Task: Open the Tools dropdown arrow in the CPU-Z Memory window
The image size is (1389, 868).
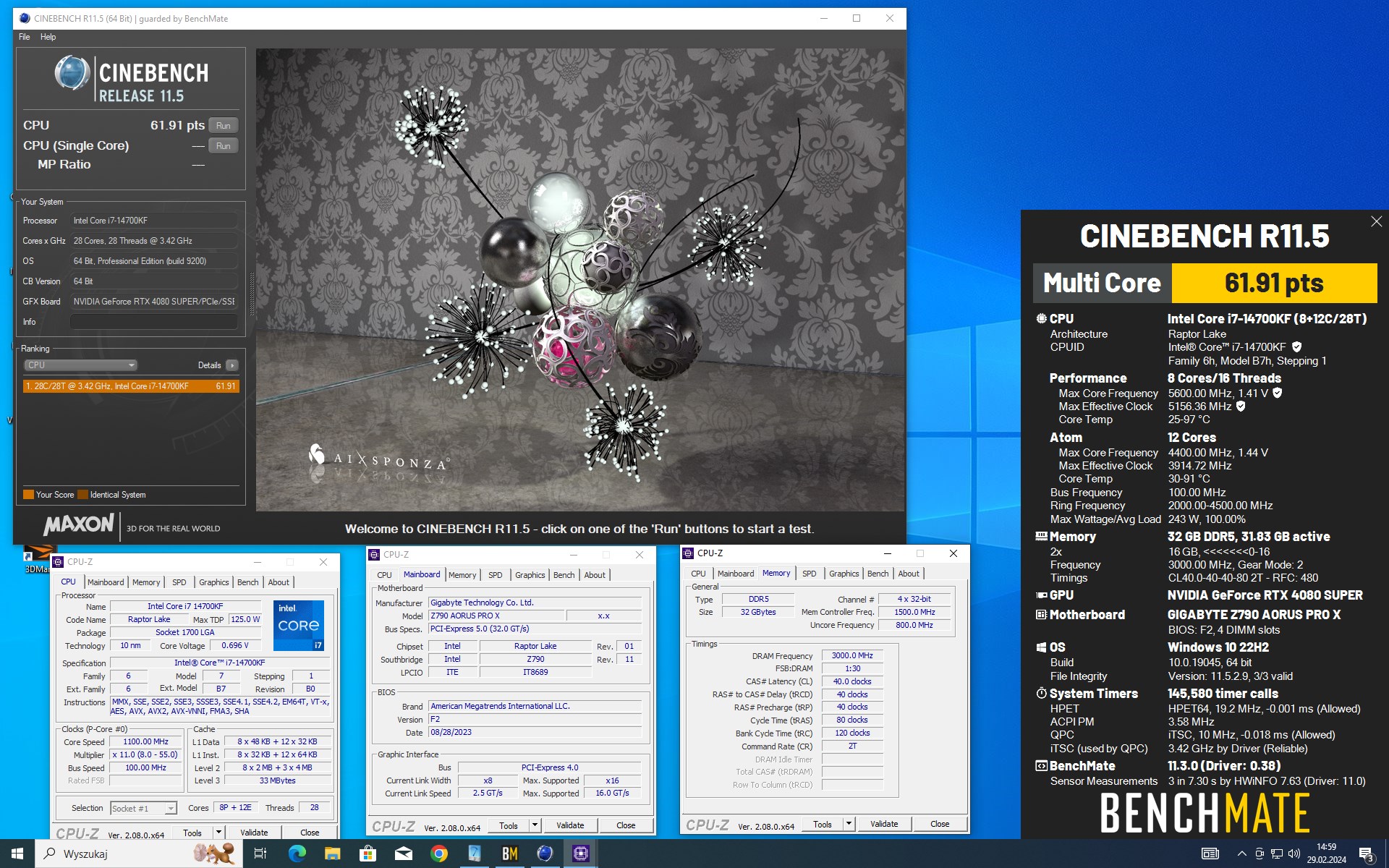Action: pyautogui.click(x=849, y=824)
